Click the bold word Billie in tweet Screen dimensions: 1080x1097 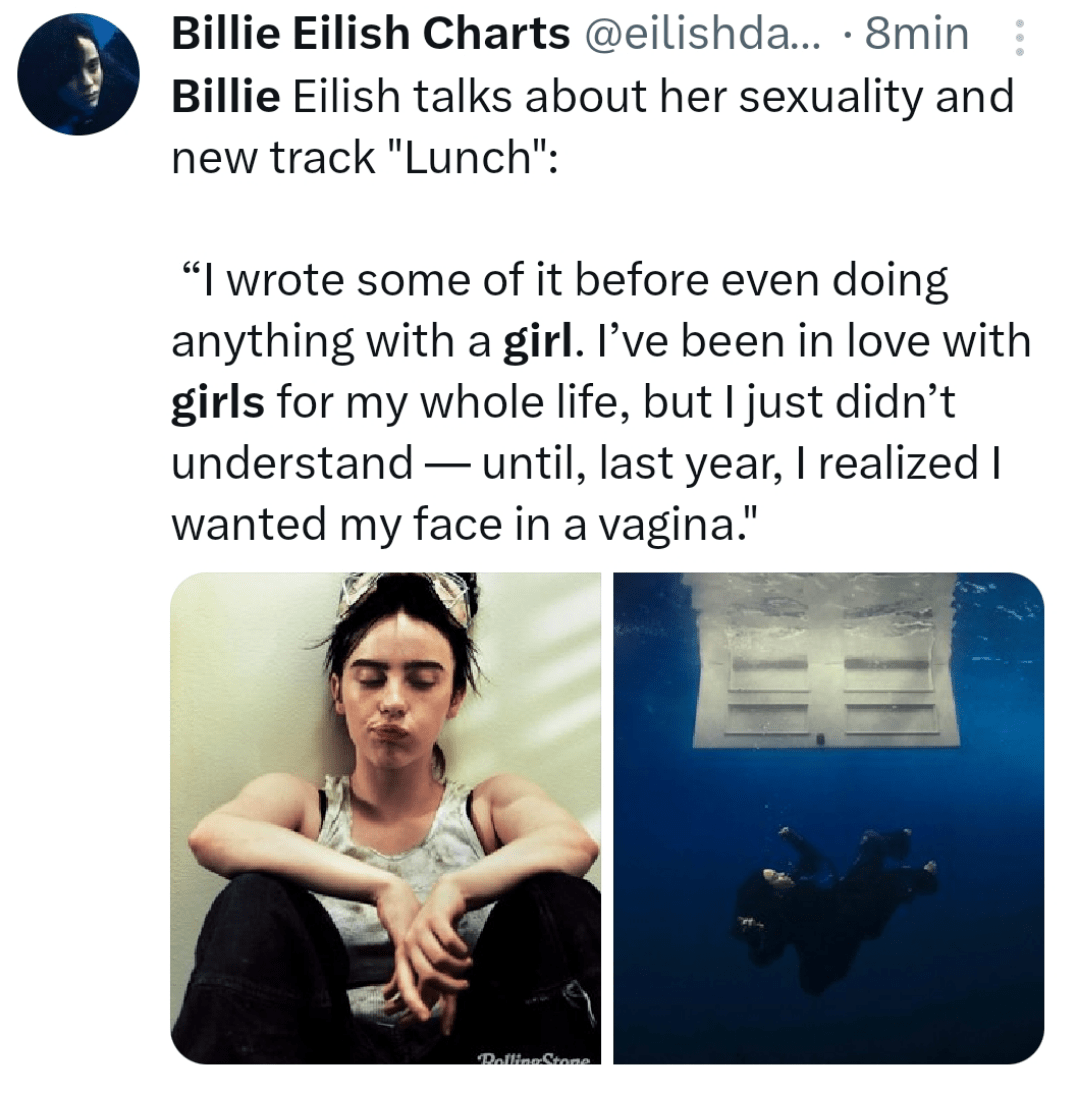[x=226, y=96]
